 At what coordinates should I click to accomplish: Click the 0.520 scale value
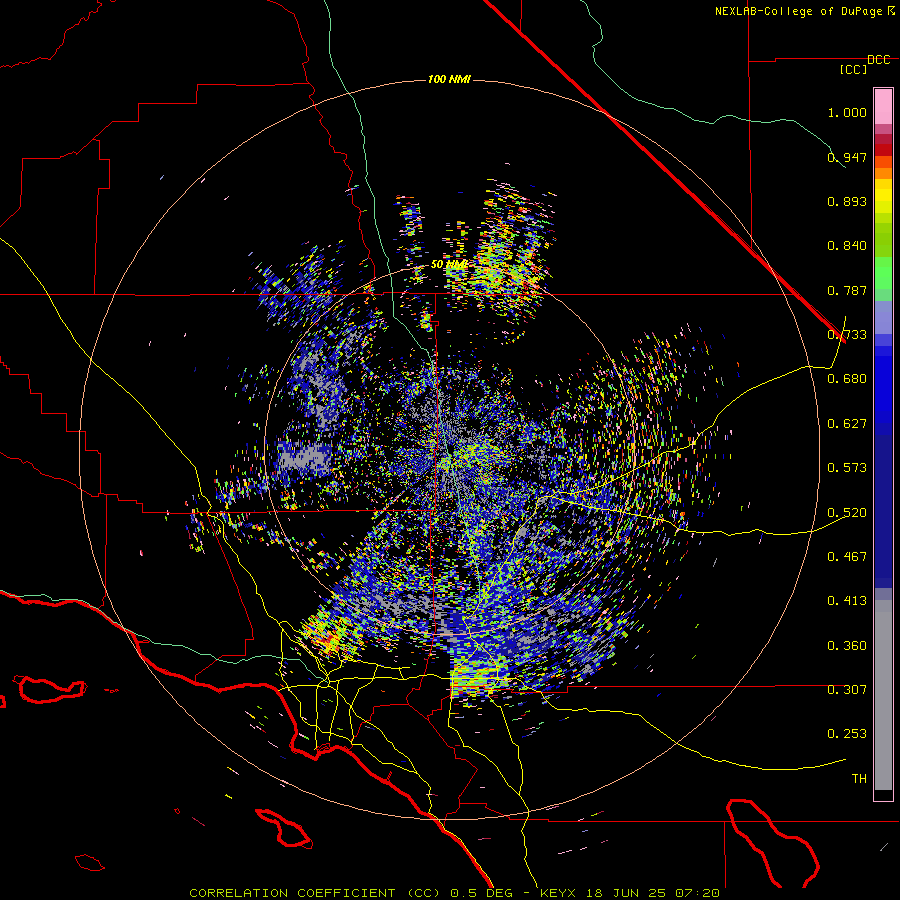pos(847,513)
